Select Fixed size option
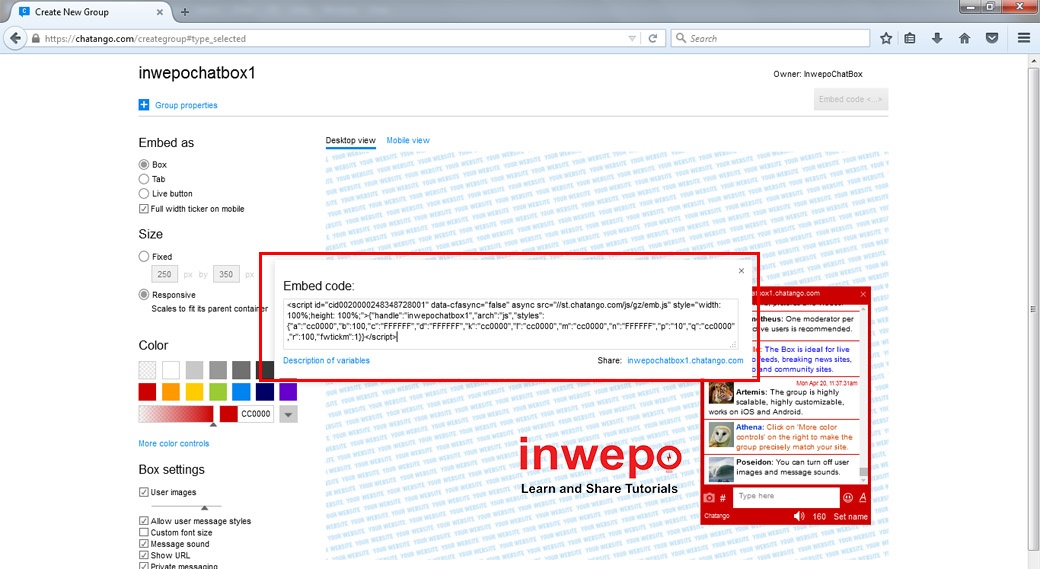 pyautogui.click(x=144, y=256)
